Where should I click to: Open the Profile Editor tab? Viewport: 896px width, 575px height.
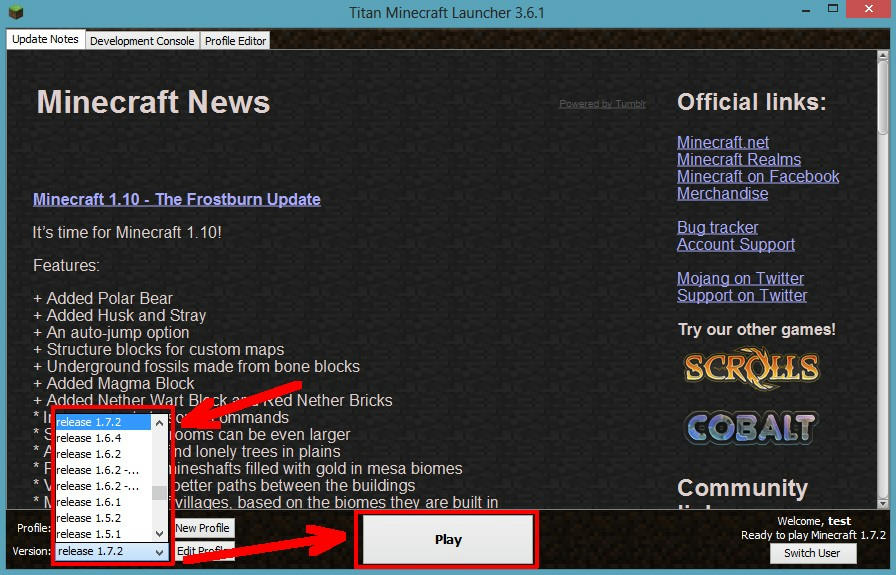click(235, 41)
